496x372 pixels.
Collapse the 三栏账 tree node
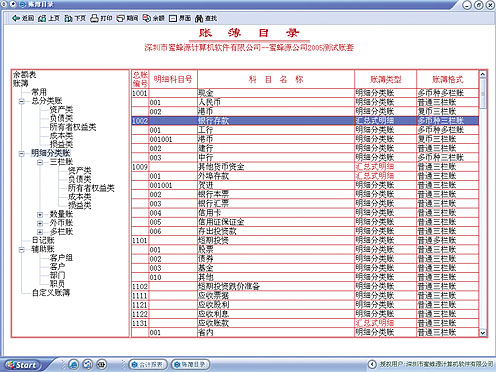click(x=40, y=162)
